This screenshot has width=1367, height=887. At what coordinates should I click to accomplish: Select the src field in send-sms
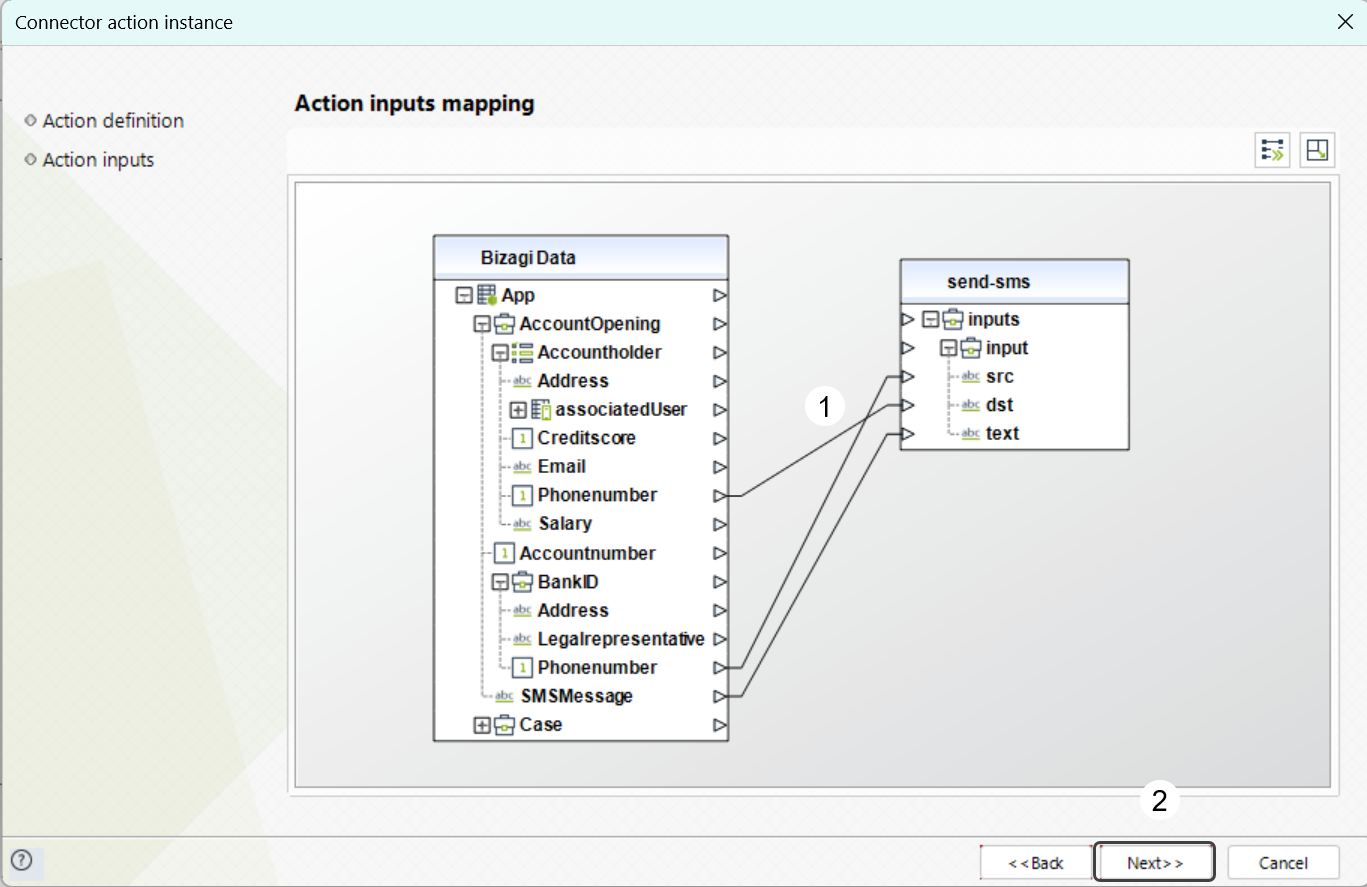[x=1000, y=377]
